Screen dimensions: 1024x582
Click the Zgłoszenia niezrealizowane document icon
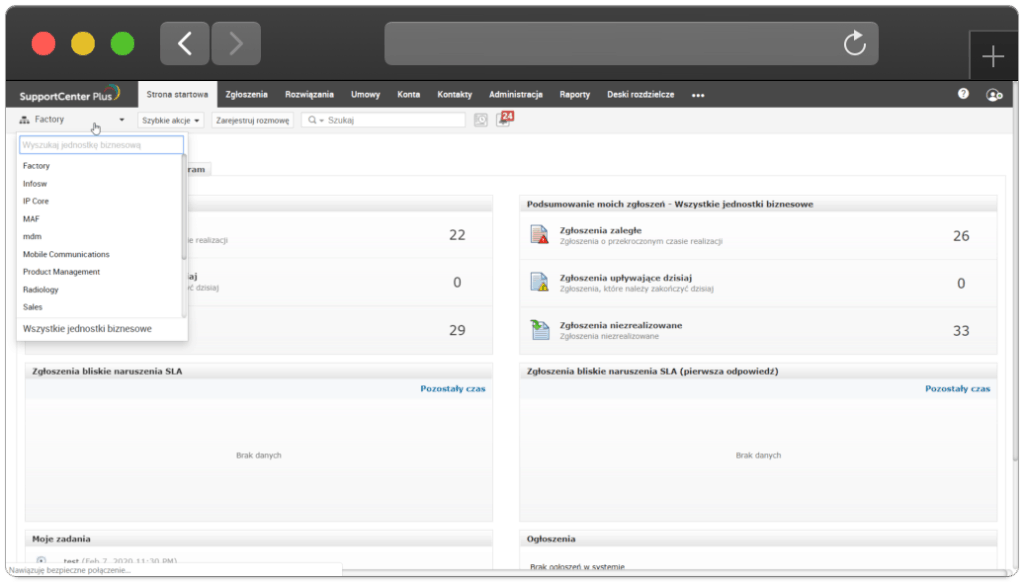click(x=539, y=329)
